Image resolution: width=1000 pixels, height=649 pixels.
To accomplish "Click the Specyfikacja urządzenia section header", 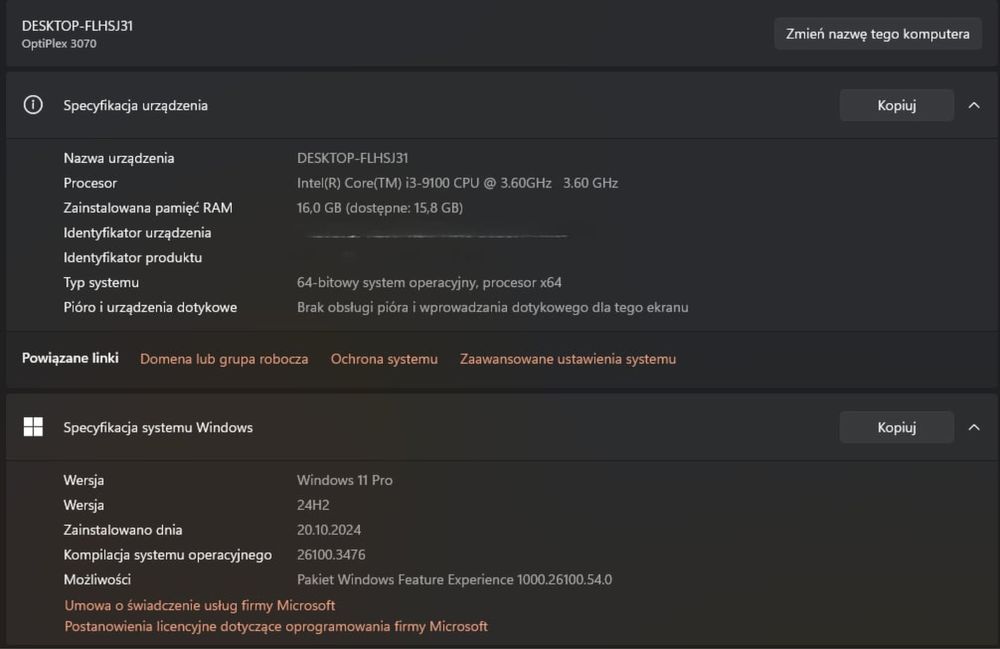I will pos(136,105).
